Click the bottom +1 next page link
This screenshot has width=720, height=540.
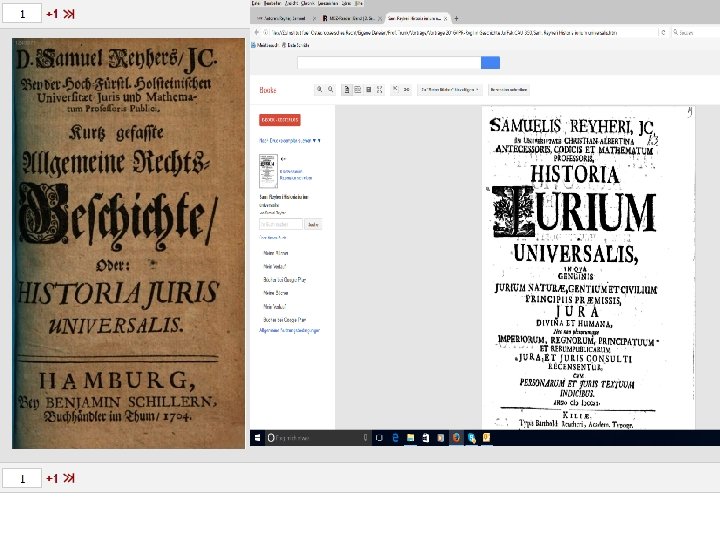(x=52, y=478)
